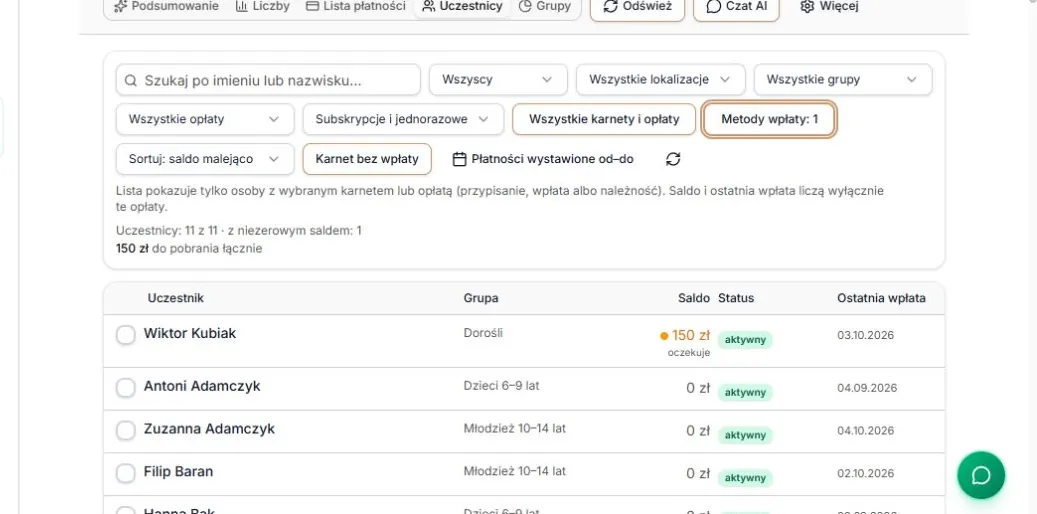Expand the Subskrypcje i jednorazowe dropdown

[x=403, y=119]
